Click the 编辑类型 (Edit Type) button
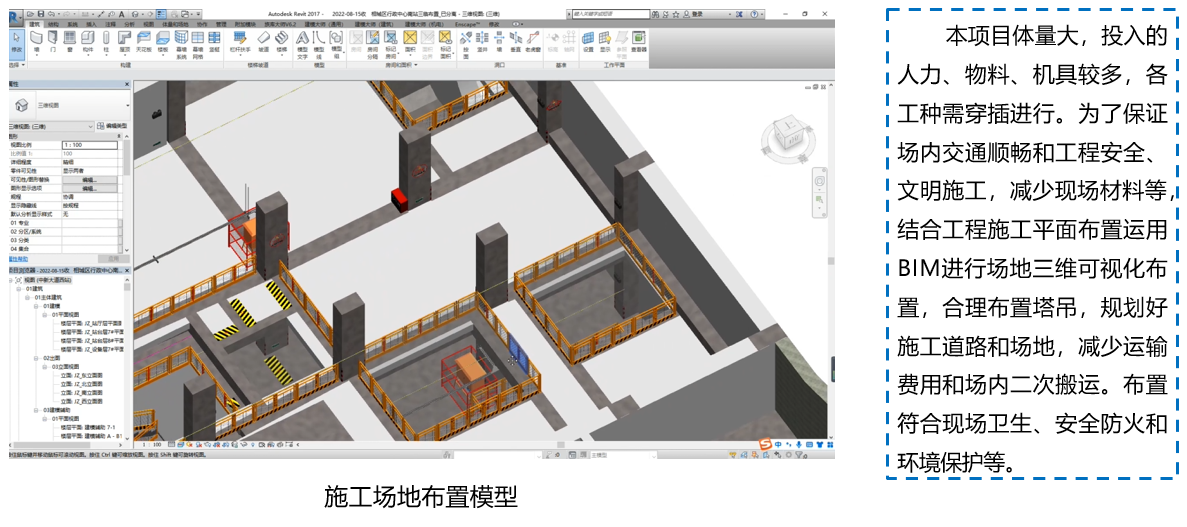 coord(112,126)
